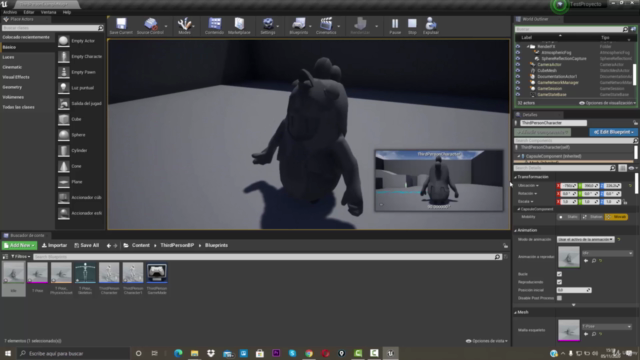
Task: Open Microsoft Edge from the taskbar
Action: [x=178, y=353]
